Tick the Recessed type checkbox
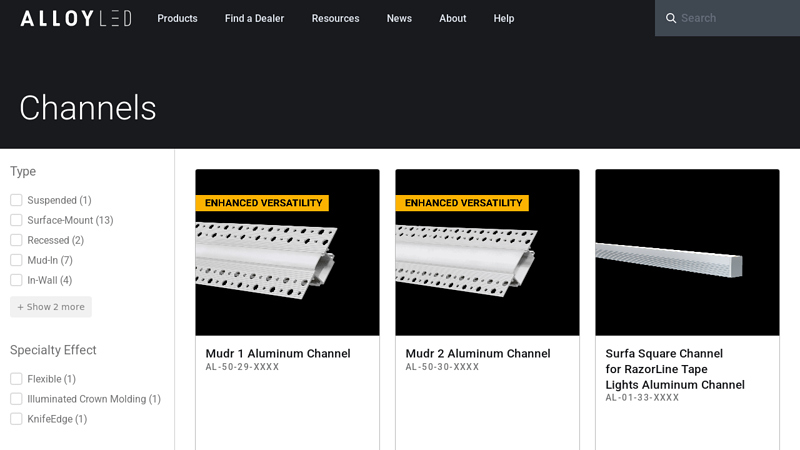Screen dimensions: 800x450 point(16,240)
